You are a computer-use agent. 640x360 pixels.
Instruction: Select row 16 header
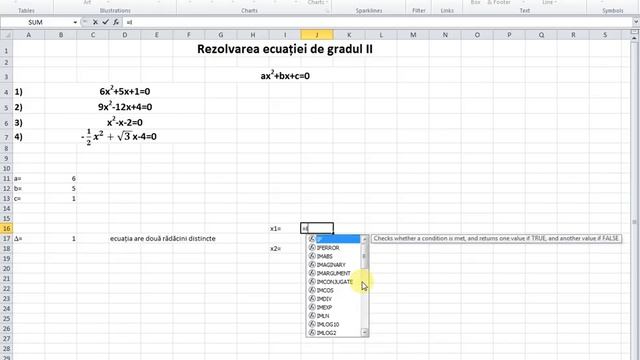click(7, 229)
